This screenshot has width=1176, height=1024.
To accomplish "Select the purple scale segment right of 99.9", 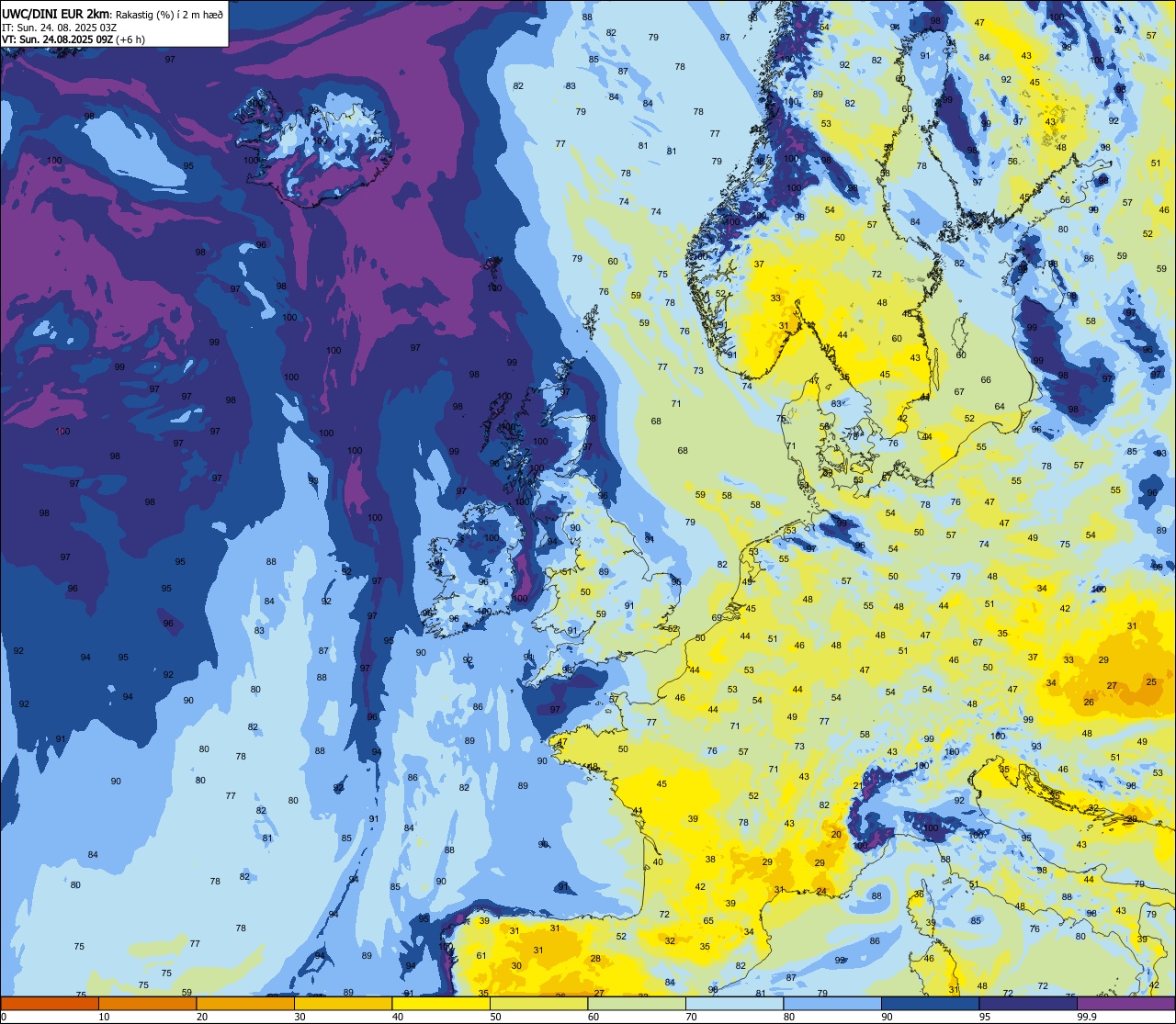I will (1125, 1003).
